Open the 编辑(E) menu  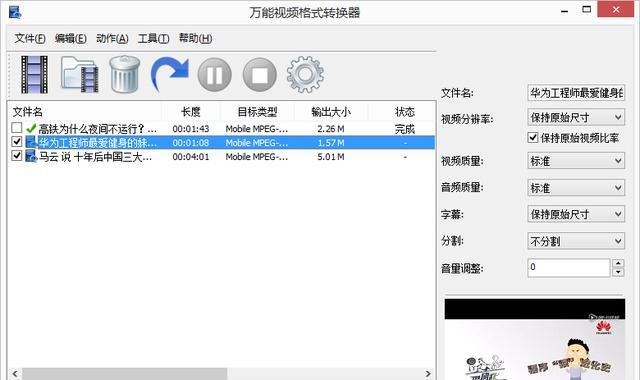[x=71, y=38]
